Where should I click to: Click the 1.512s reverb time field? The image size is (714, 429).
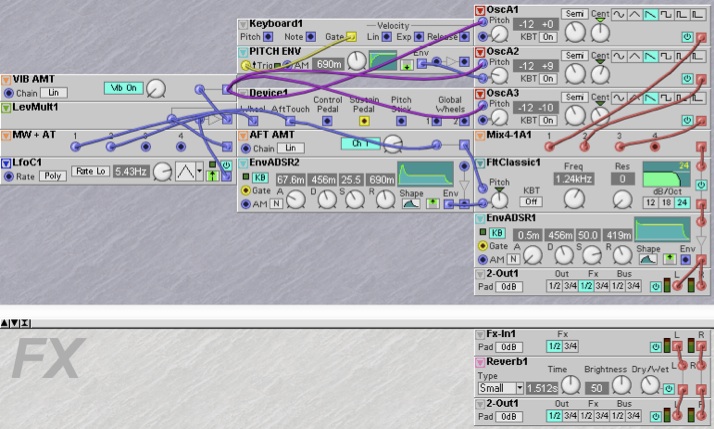541,387
